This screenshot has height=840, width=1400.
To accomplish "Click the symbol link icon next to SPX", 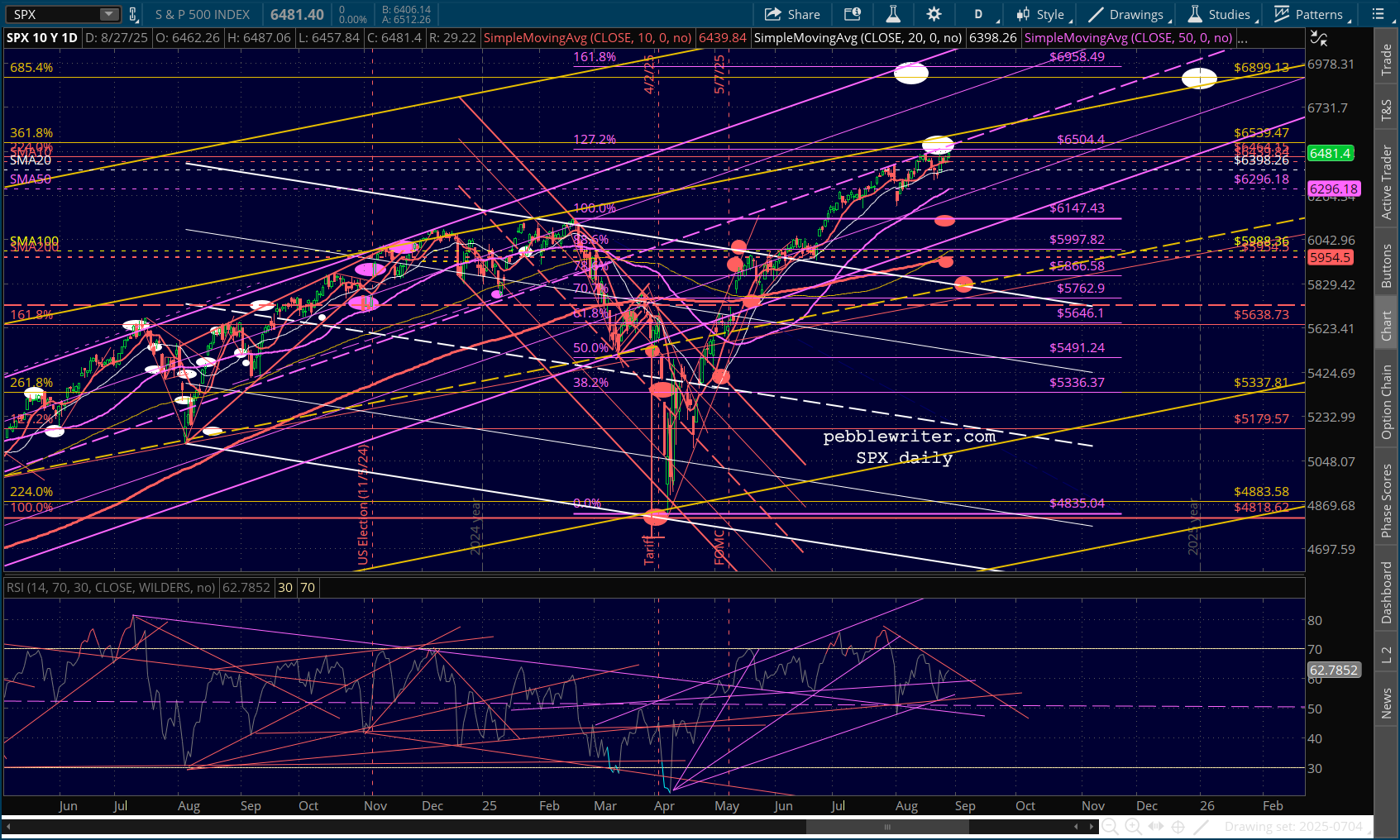I will coord(133,14).
